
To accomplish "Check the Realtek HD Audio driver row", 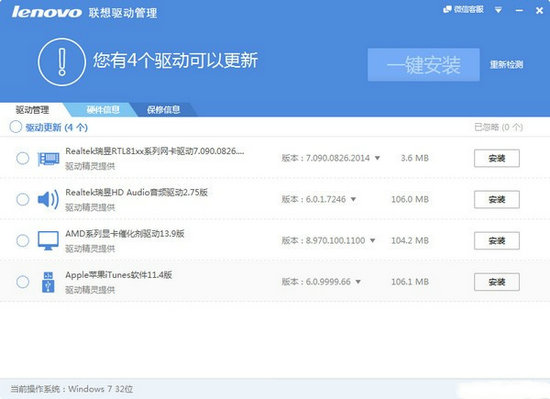I will (x=23, y=200).
